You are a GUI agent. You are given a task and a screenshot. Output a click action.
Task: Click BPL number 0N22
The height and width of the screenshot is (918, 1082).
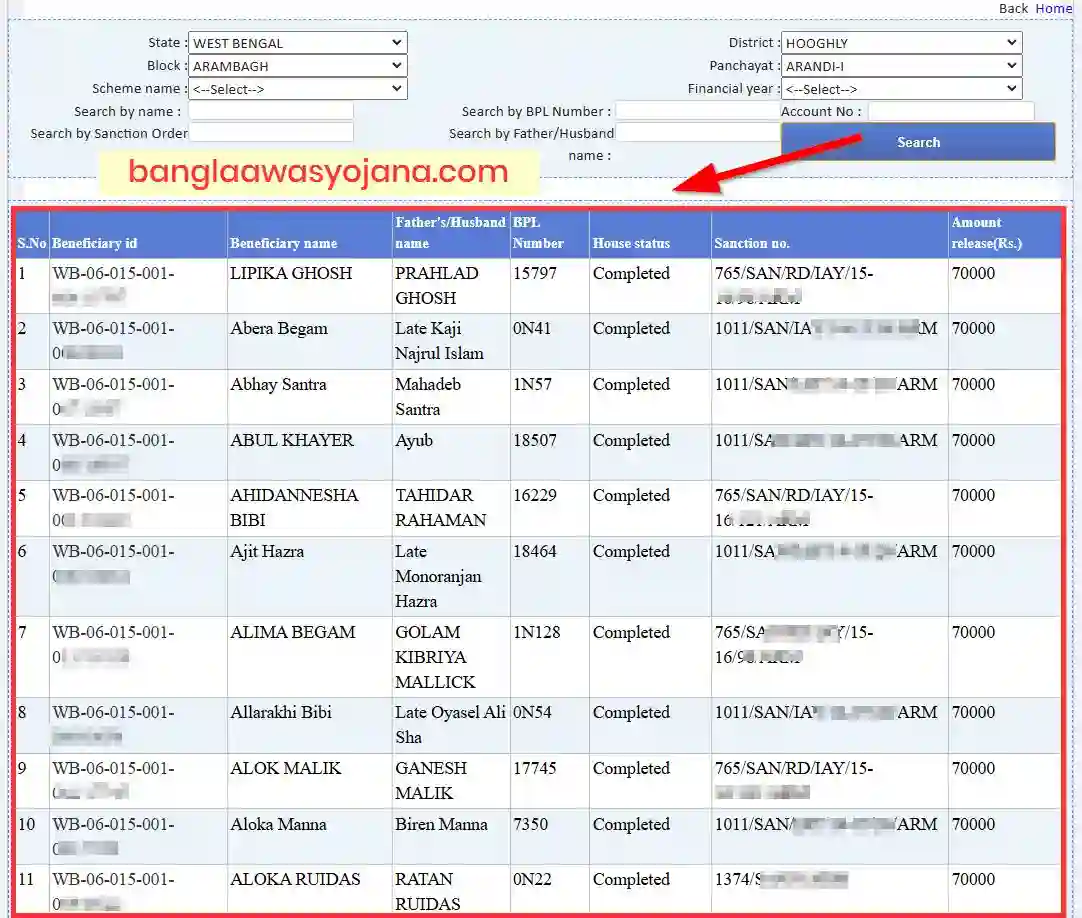(x=532, y=879)
